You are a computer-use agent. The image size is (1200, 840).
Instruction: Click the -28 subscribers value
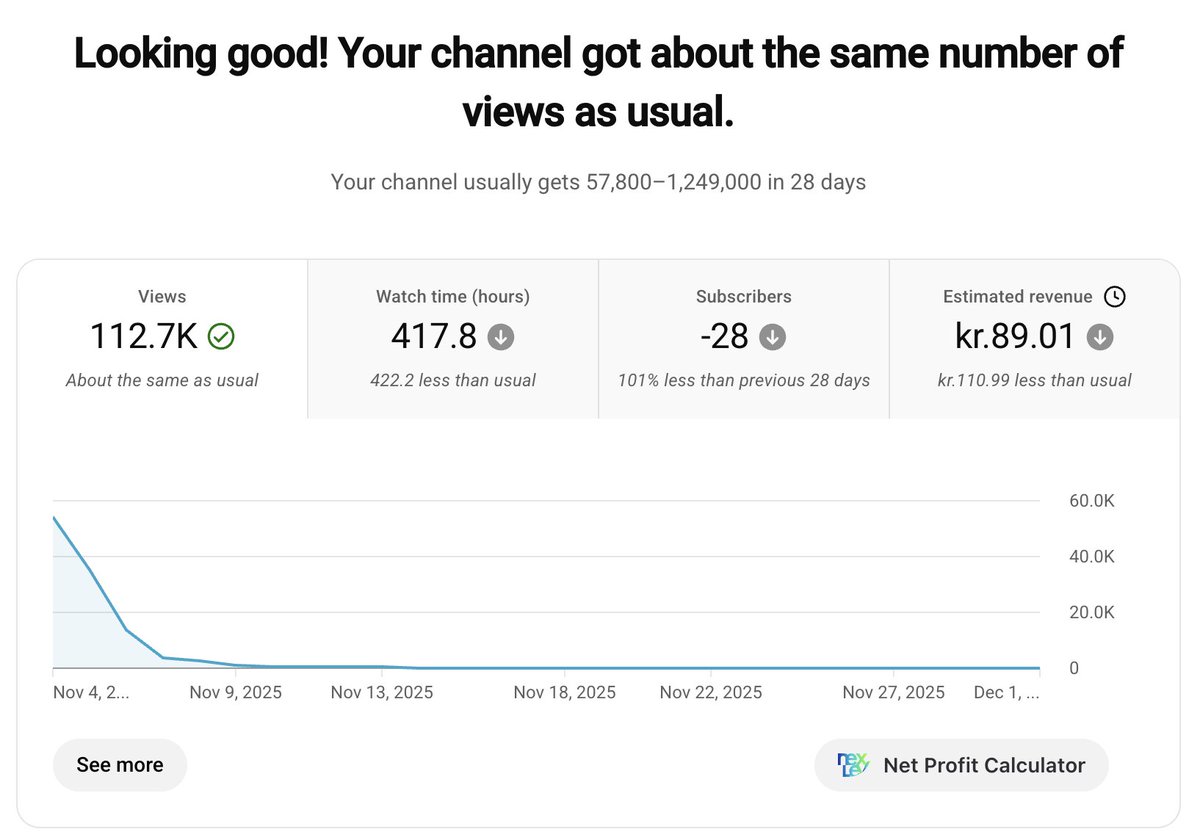[724, 337]
